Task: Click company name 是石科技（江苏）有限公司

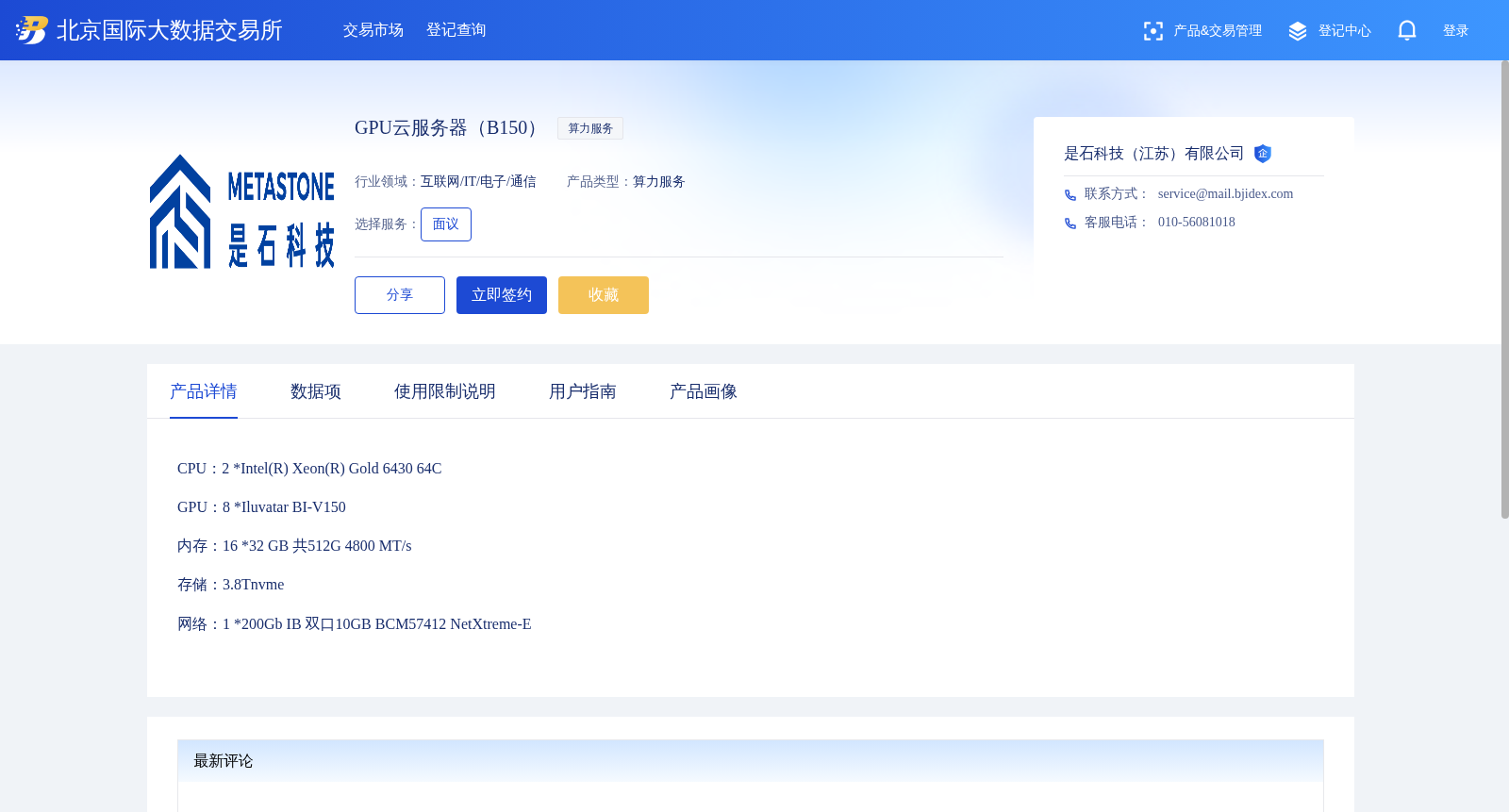Action: 1154,154
